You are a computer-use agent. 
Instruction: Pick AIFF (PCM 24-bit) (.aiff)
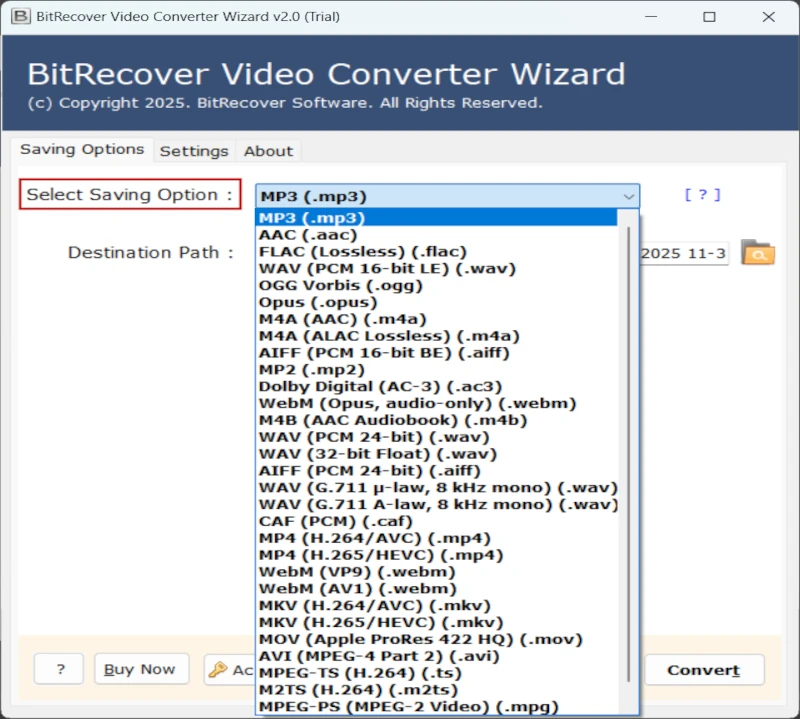click(436, 470)
